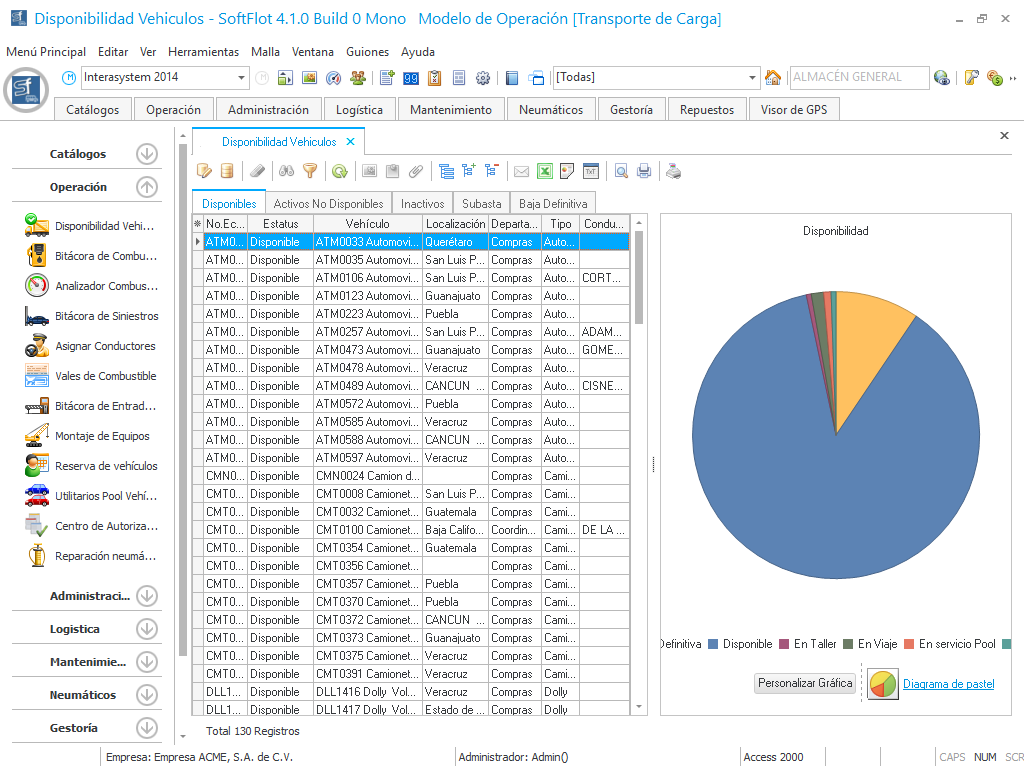Click the home icon beside ALMACÉN GENERAL
Screen dimensions: 1024x768
pyautogui.click(x=773, y=78)
